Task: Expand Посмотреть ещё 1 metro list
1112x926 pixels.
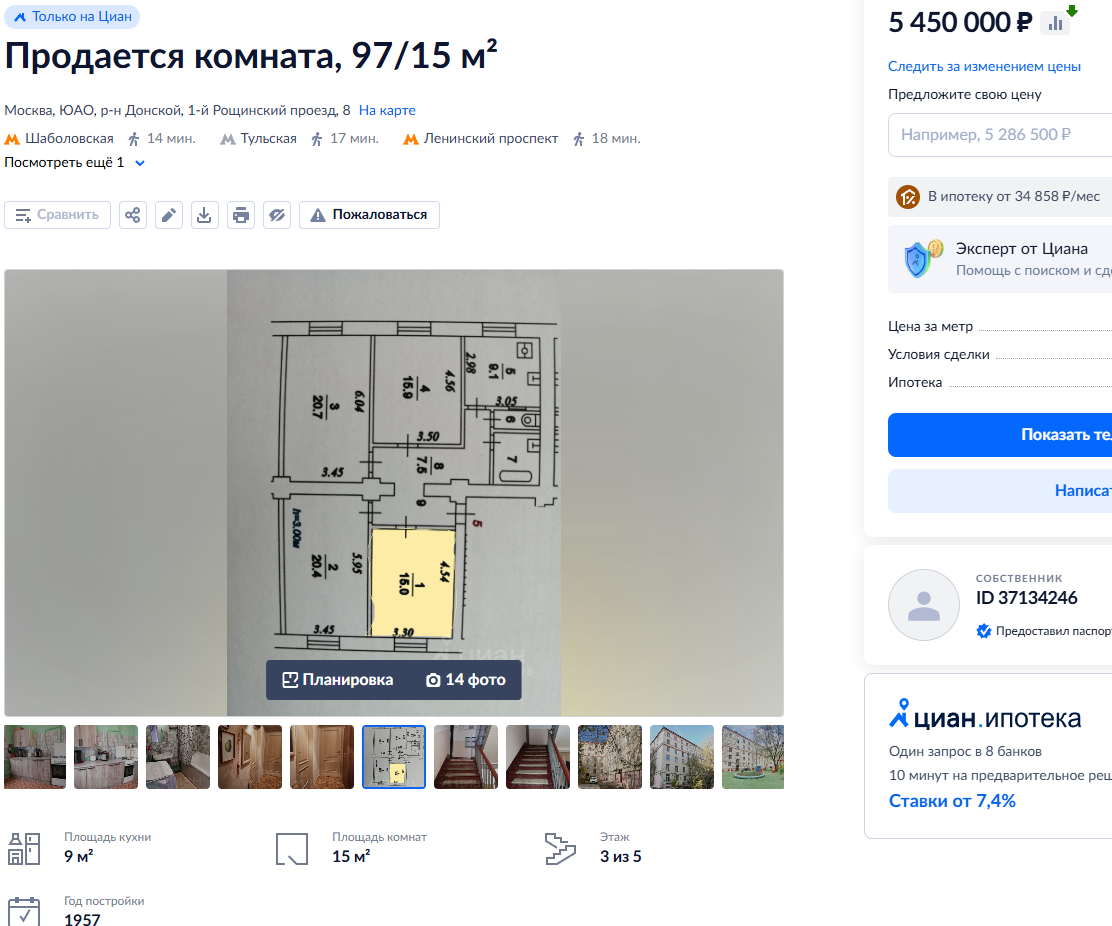Action: coord(74,162)
